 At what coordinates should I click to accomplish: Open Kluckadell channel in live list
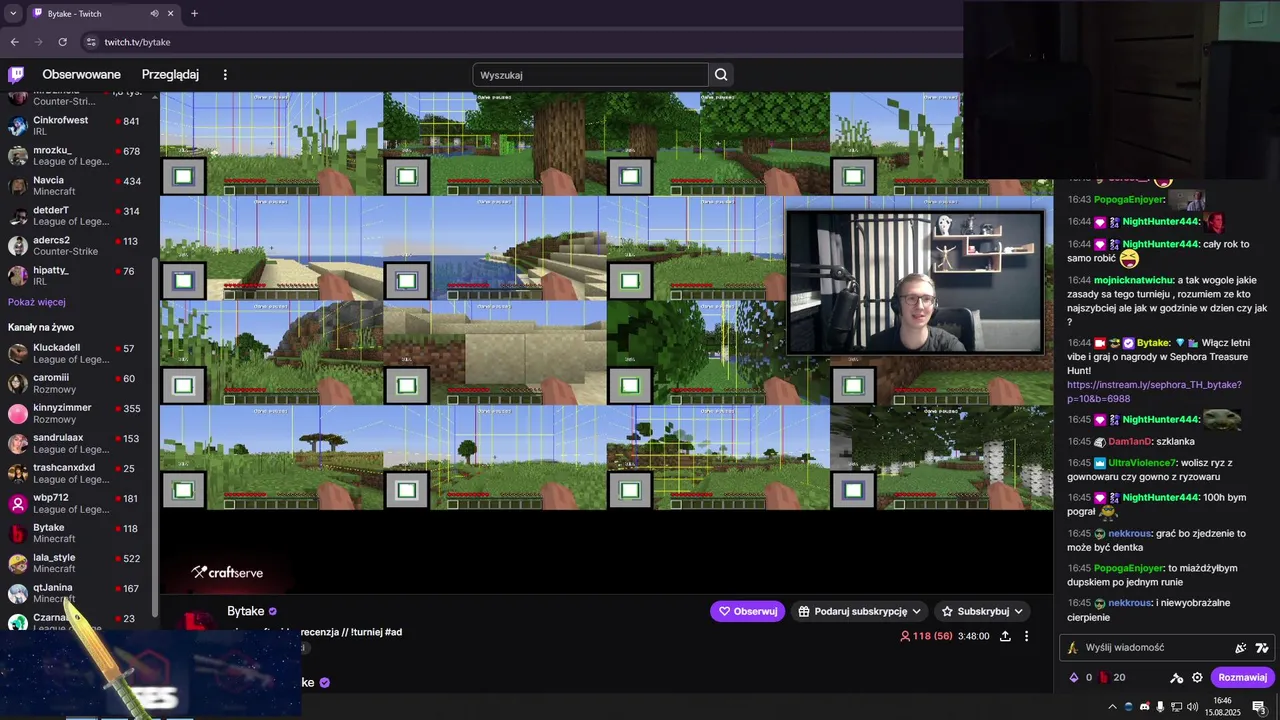pyautogui.click(x=77, y=353)
